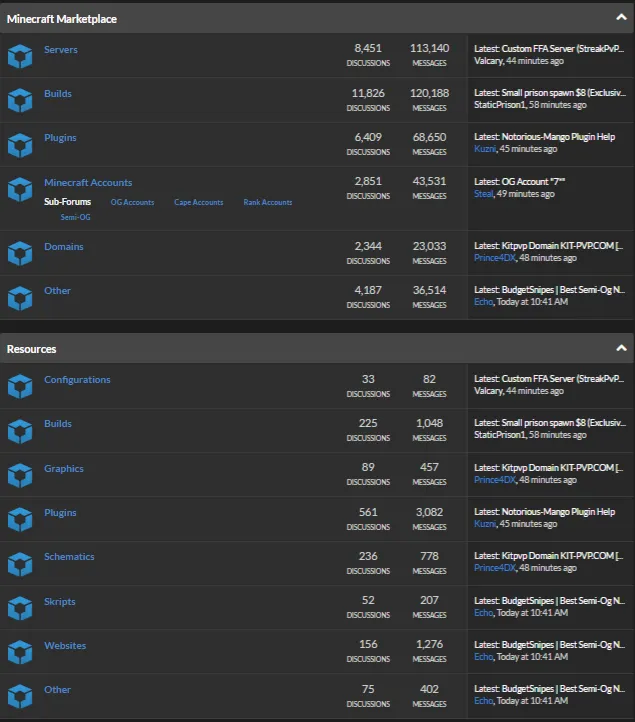The width and height of the screenshot is (635, 722).
Task: Click the cube icon beside Graphics
Action: click(20, 475)
